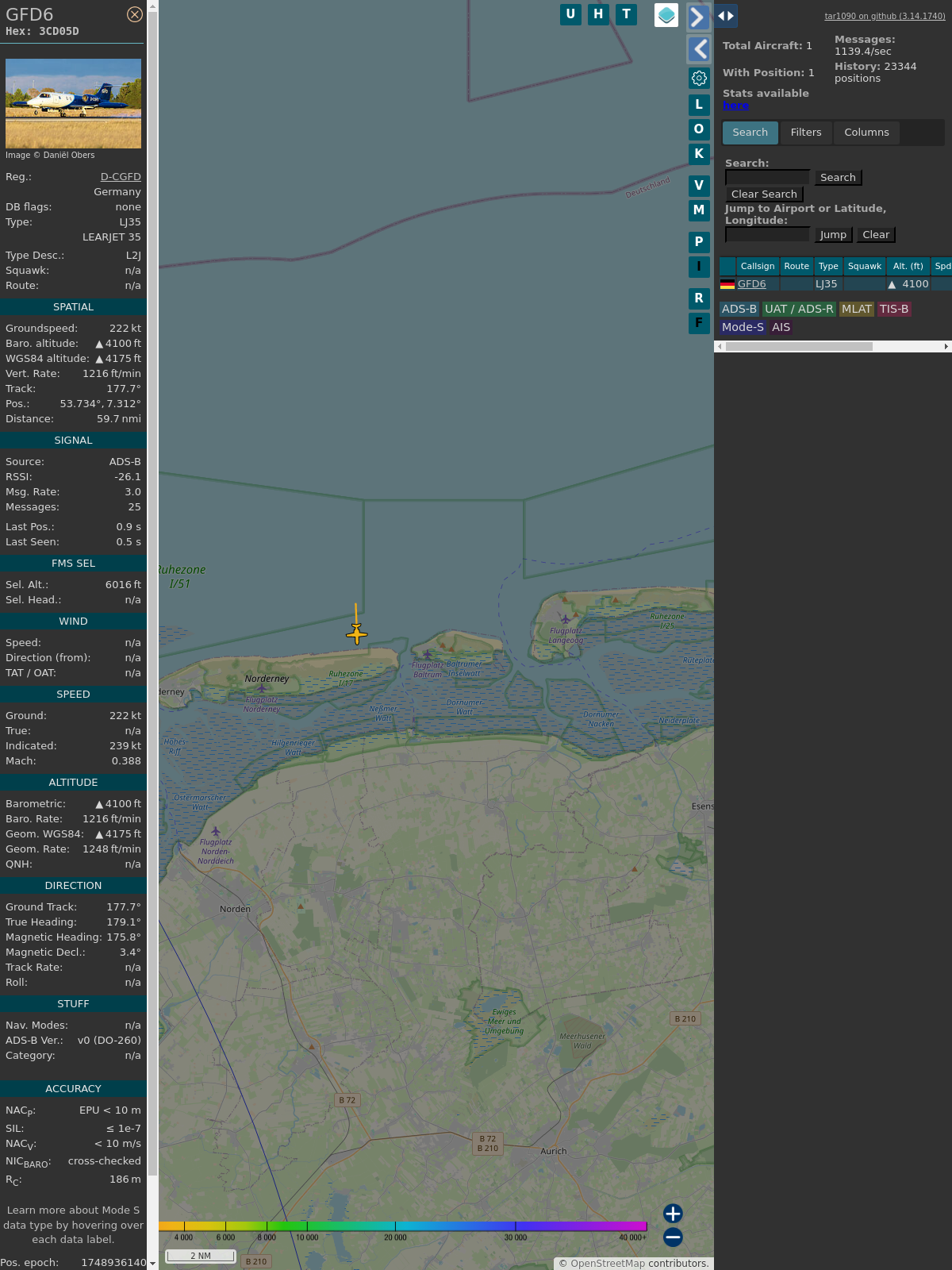Toggle the V map button
This screenshot has width=952, height=1270.
pyautogui.click(x=699, y=186)
